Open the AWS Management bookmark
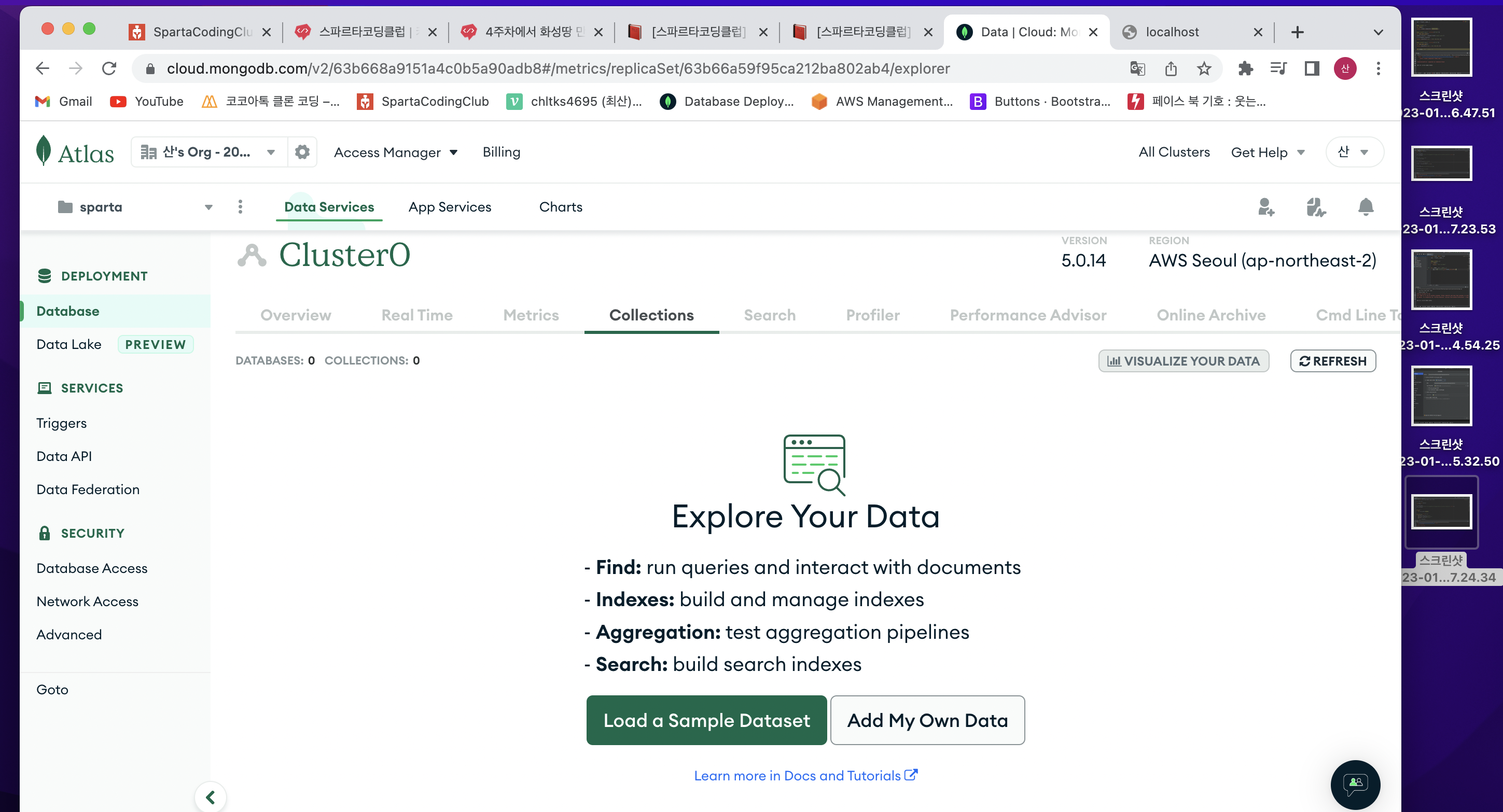This screenshot has height=812, width=1503. tap(882, 102)
